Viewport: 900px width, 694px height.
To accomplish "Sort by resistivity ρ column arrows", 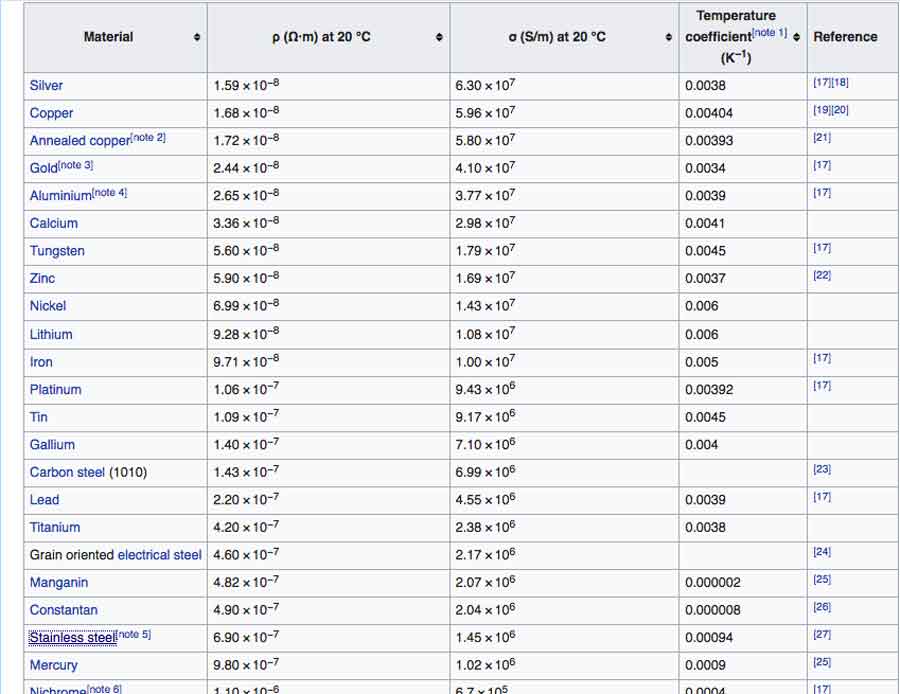I will (439, 37).
